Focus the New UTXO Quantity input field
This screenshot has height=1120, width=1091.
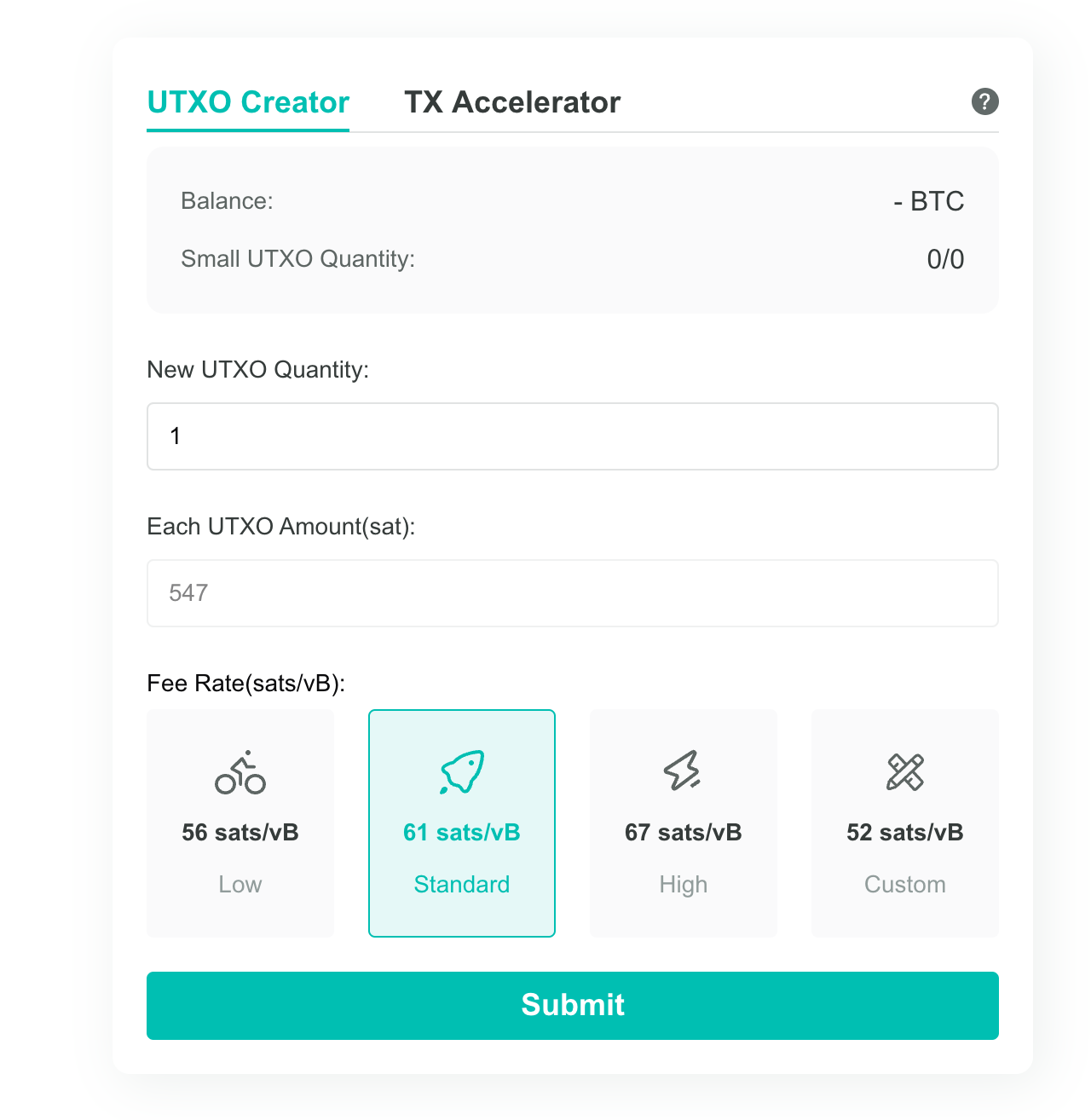(572, 436)
